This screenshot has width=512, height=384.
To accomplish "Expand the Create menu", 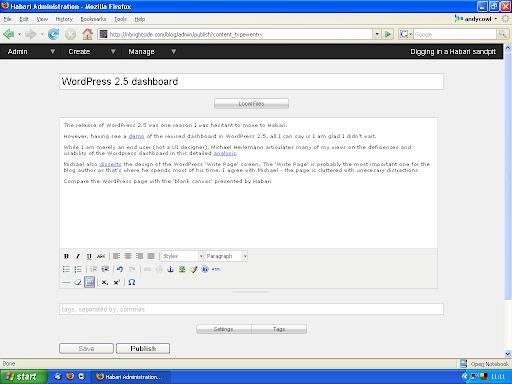I will (91, 52).
